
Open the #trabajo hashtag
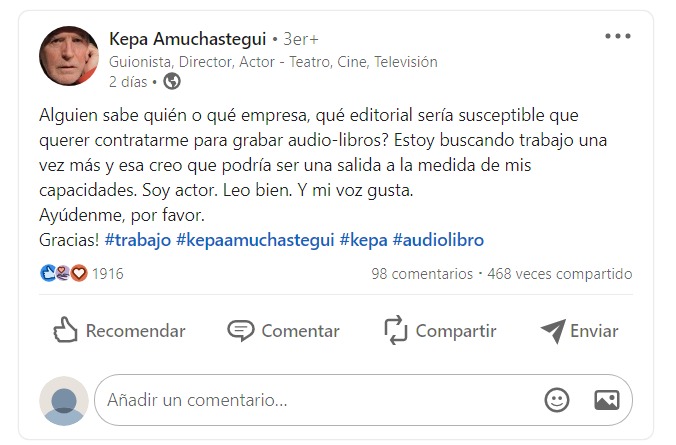pos(138,240)
